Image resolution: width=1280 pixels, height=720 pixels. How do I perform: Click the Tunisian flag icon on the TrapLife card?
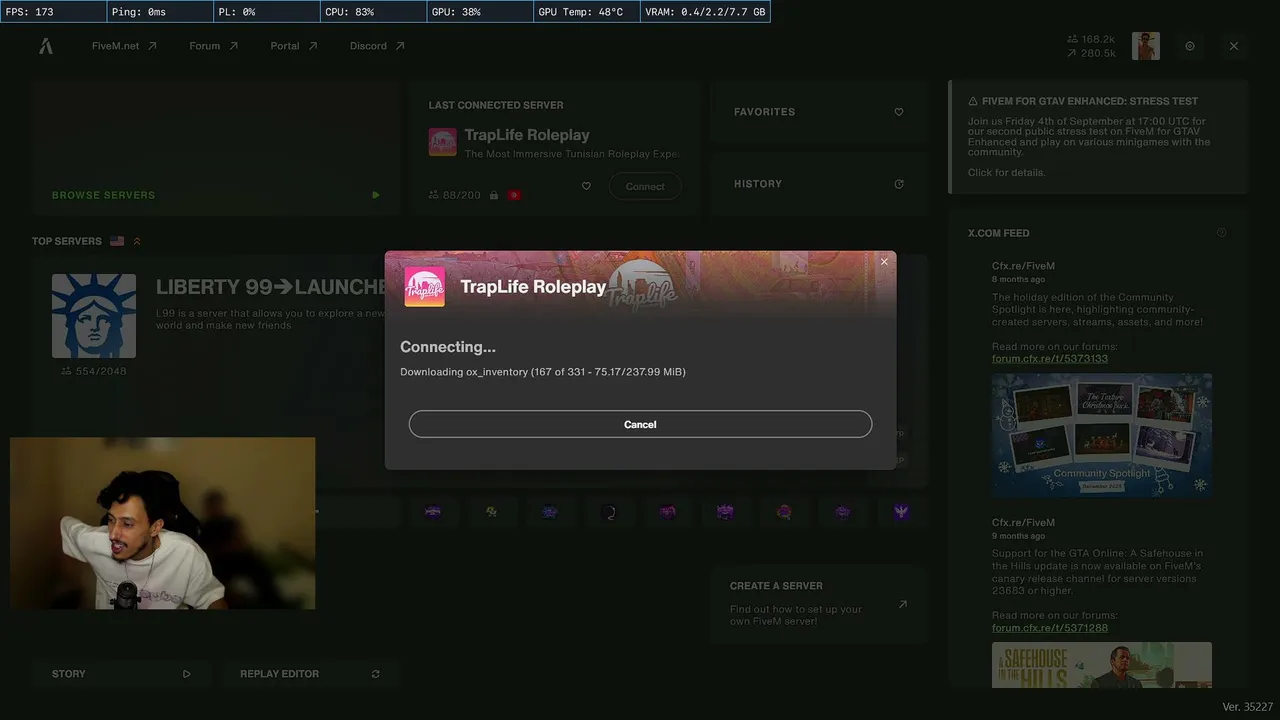click(x=514, y=195)
